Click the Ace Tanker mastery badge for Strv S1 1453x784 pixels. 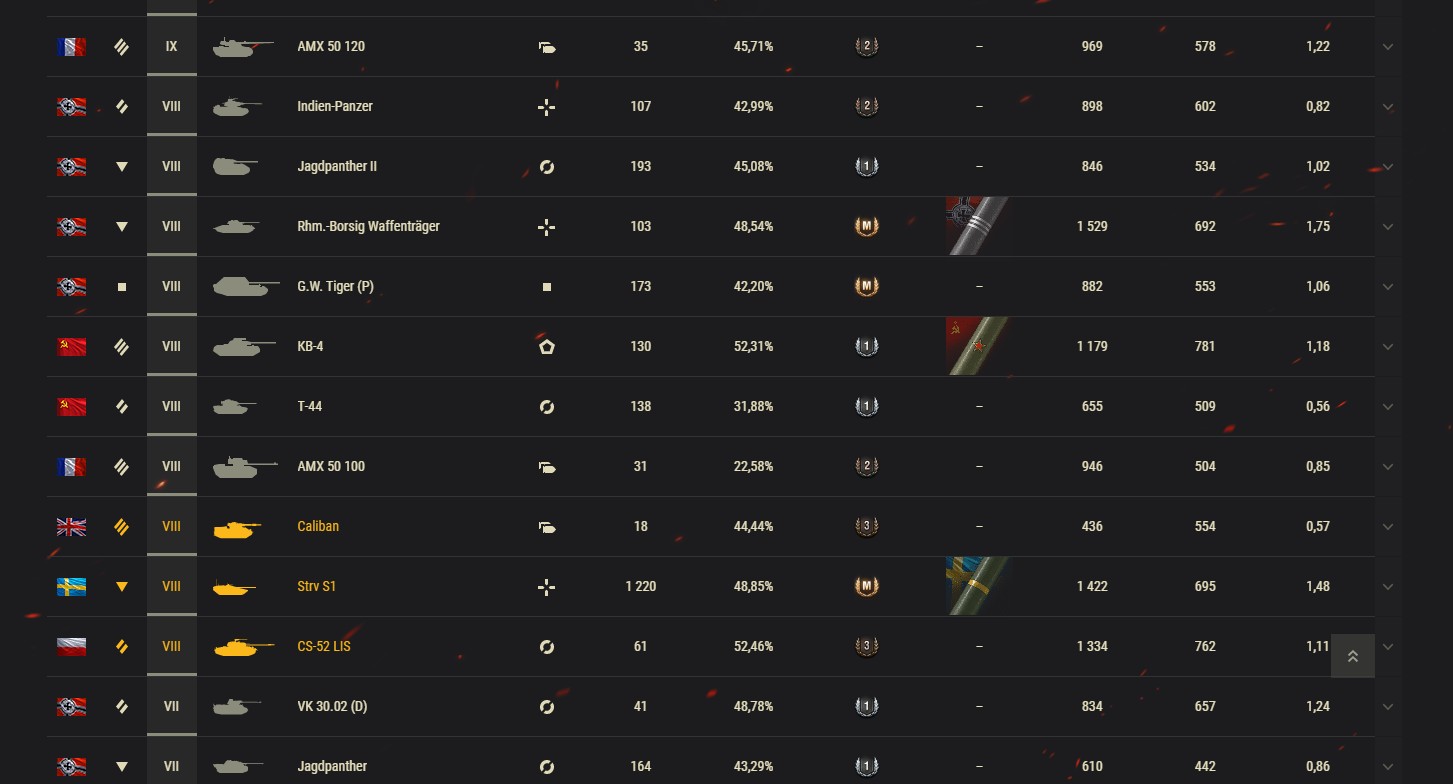click(866, 587)
